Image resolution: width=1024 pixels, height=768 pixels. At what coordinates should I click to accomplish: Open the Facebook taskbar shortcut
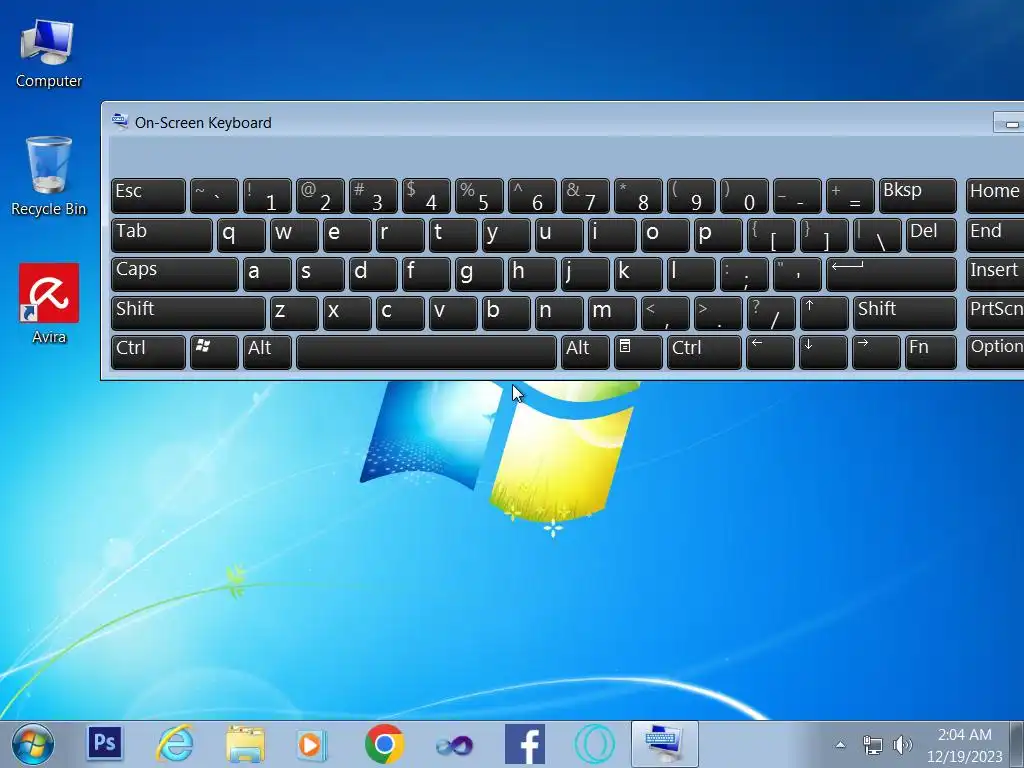[x=525, y=744]
